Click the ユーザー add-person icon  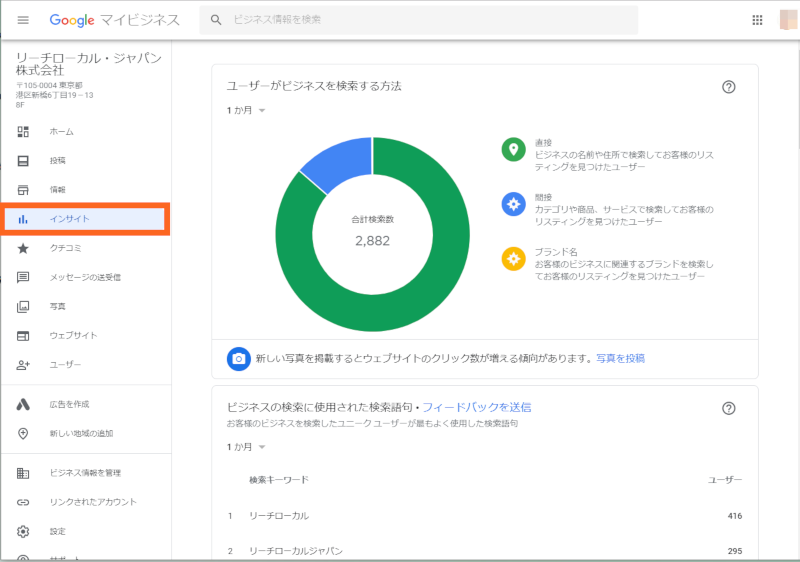click(23, 365)
